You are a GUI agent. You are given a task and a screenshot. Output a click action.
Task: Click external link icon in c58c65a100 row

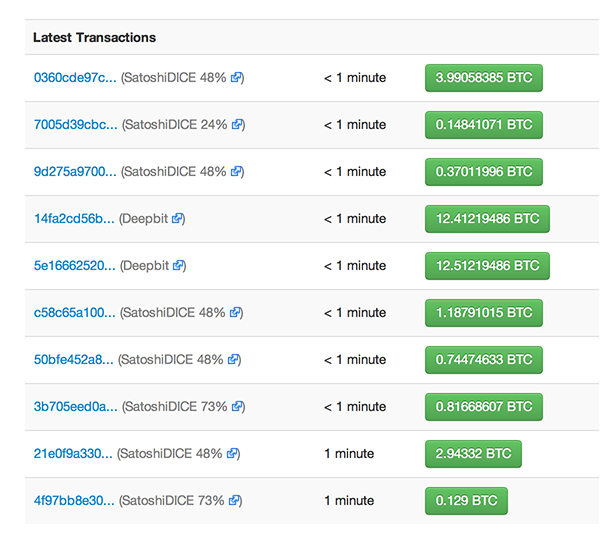235,312
